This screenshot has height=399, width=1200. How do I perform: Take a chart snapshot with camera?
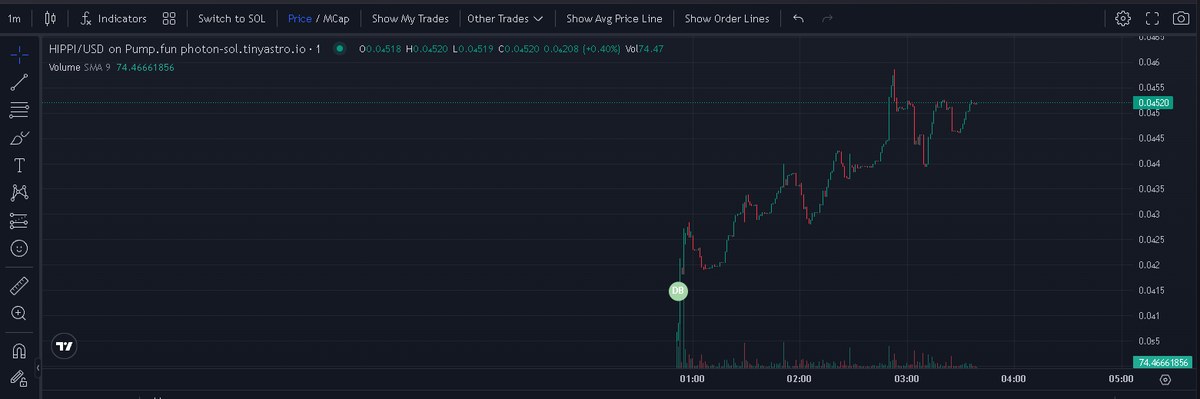tap(1181, 18)
